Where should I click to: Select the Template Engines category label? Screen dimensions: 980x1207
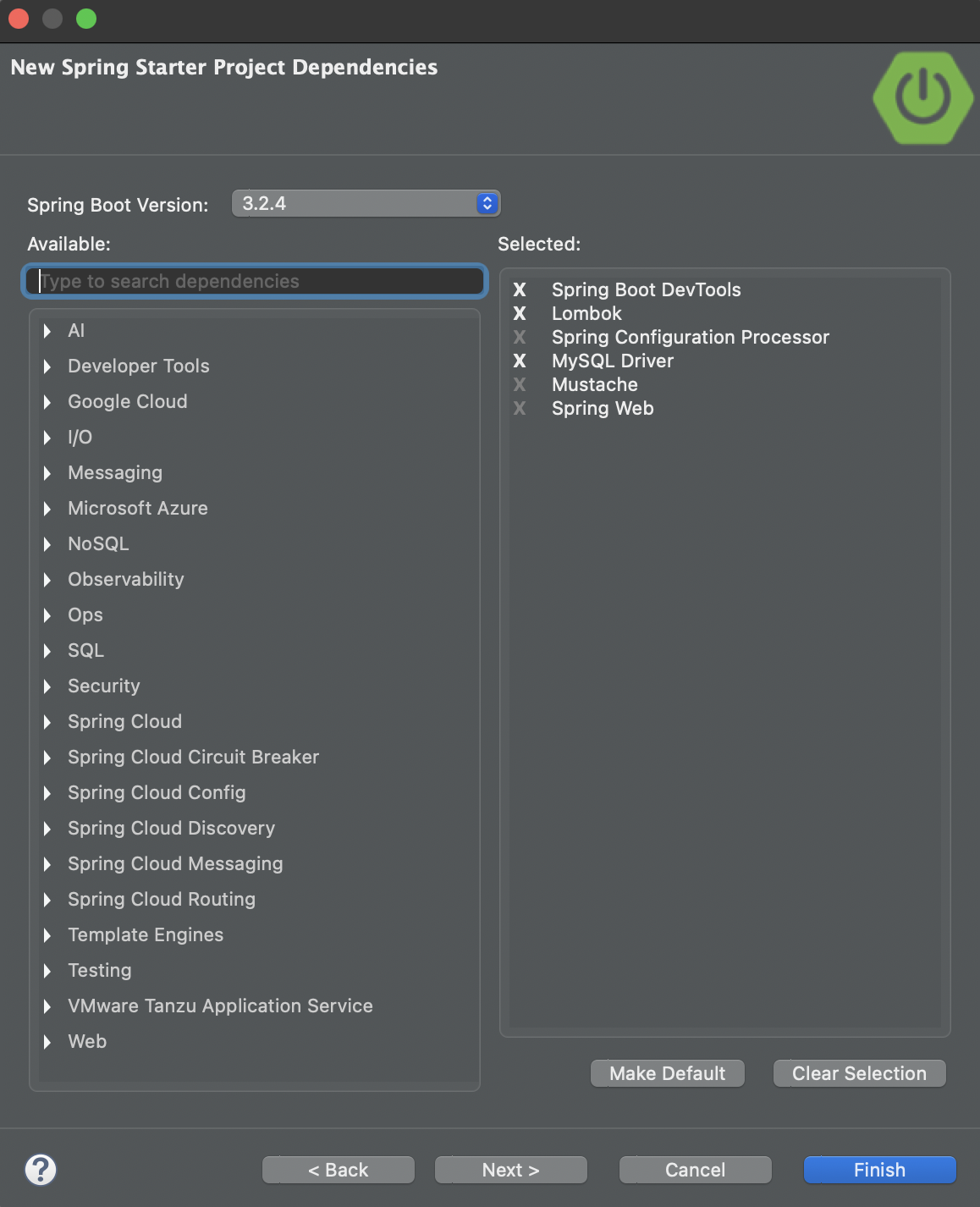[x=146, y=935]
